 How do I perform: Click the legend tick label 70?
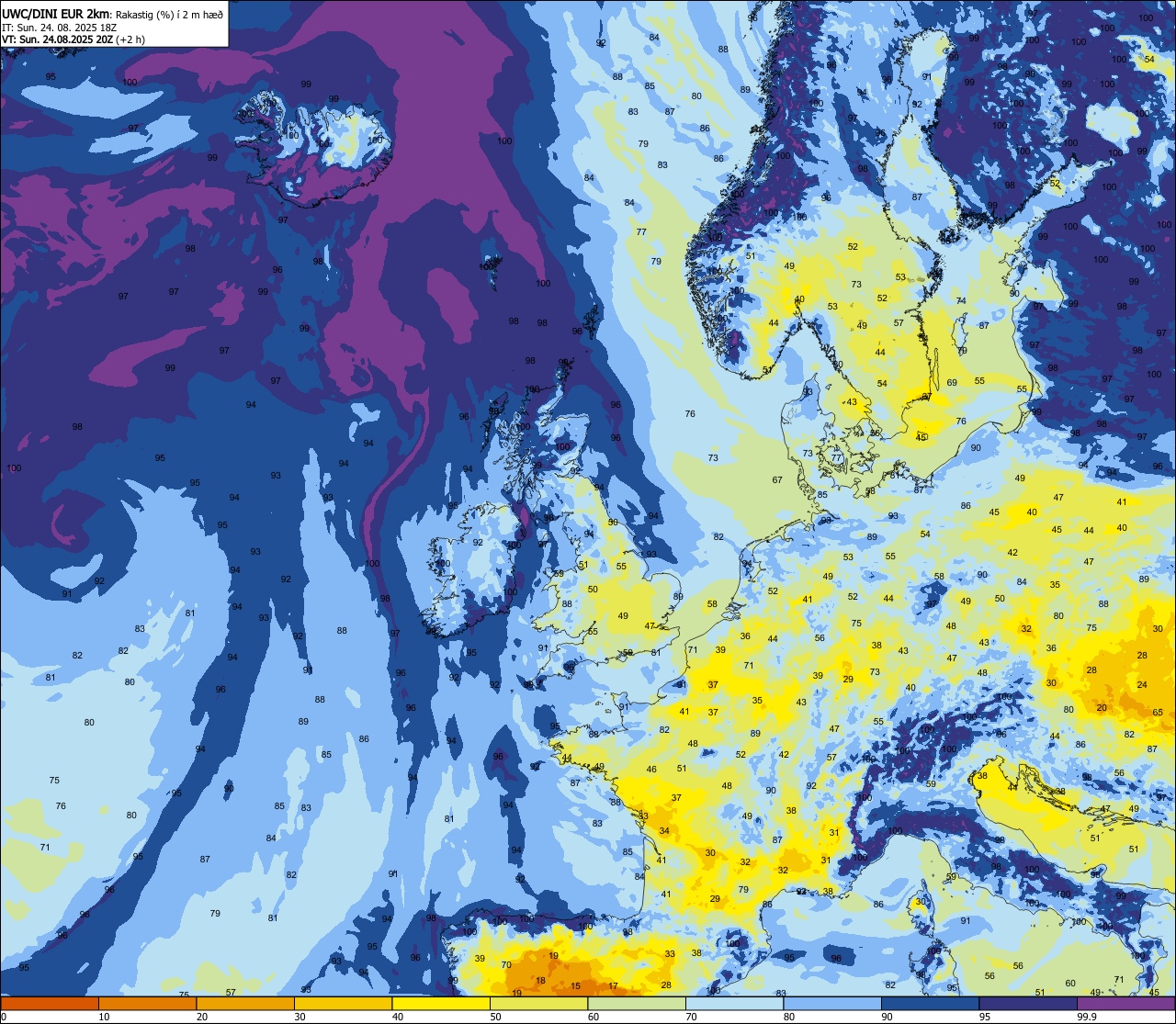pos(691,1017)
